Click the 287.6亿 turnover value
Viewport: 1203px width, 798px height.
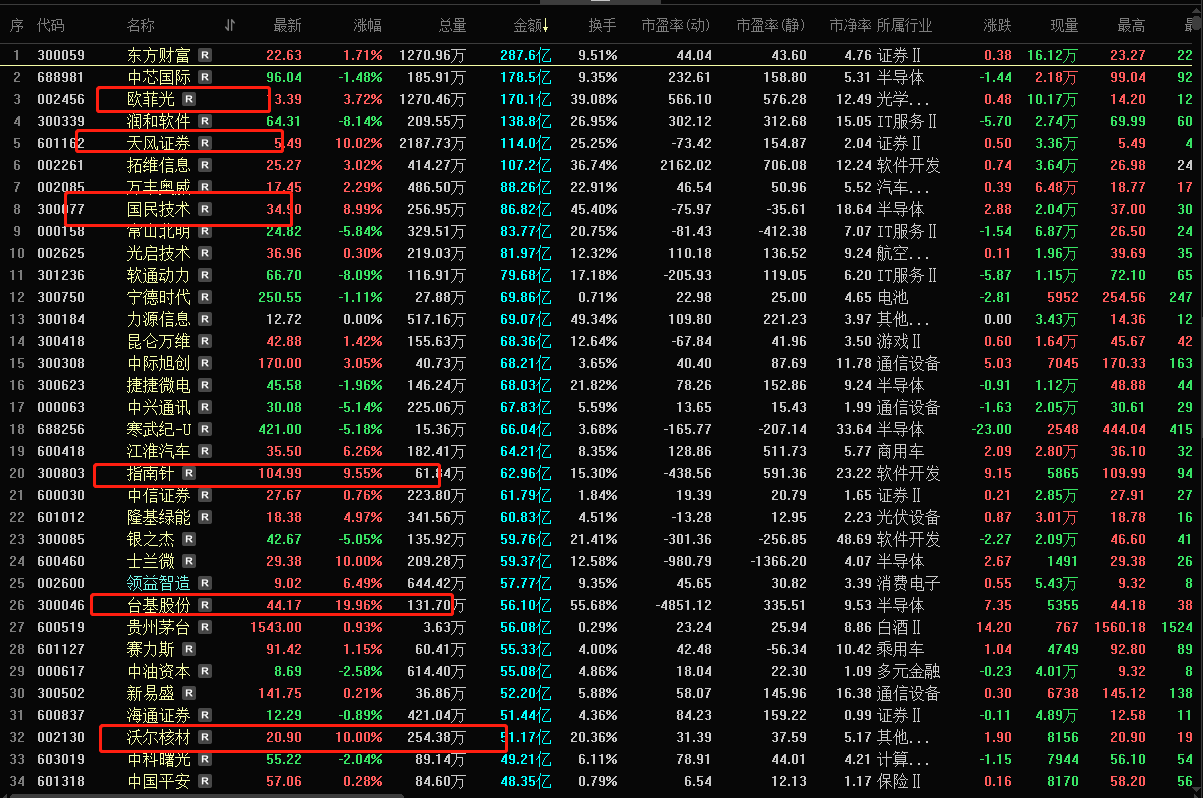(526, 55)
